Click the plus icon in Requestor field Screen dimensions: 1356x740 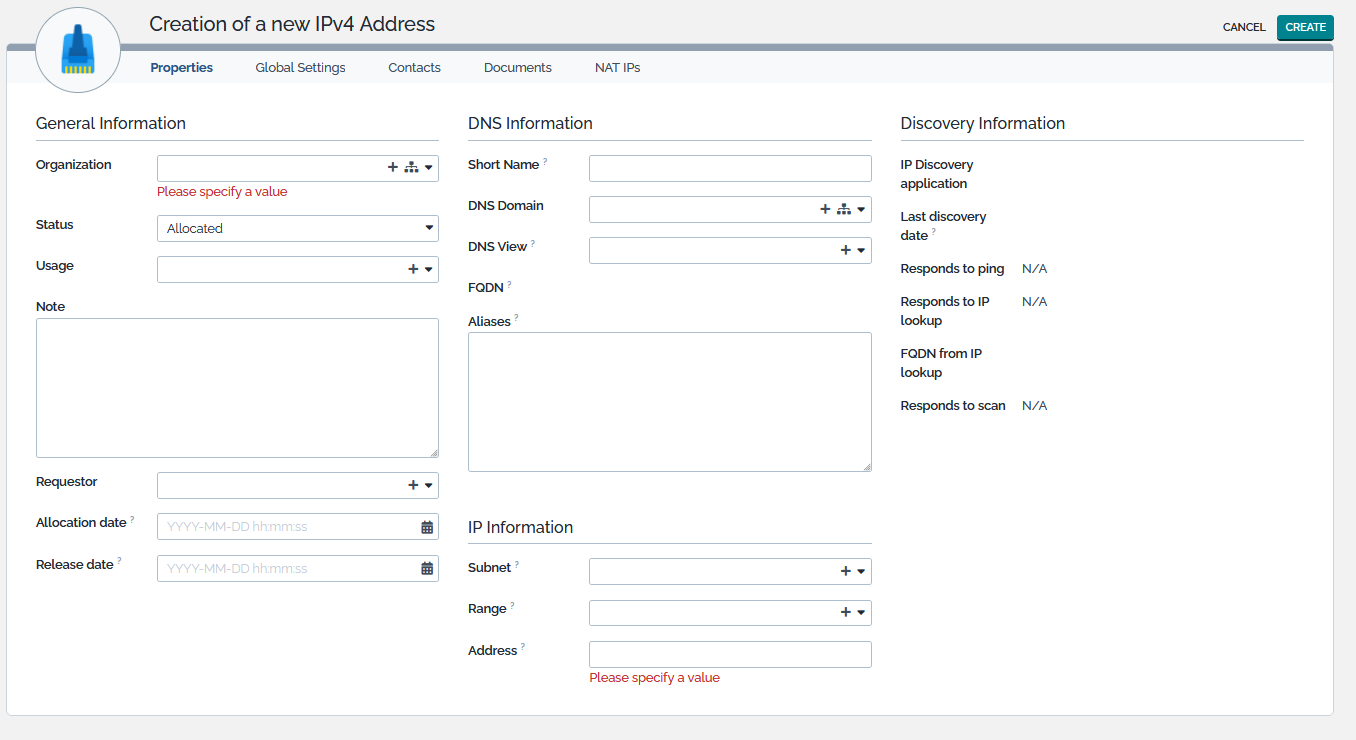pyautogui.click(x=413, y=485)
